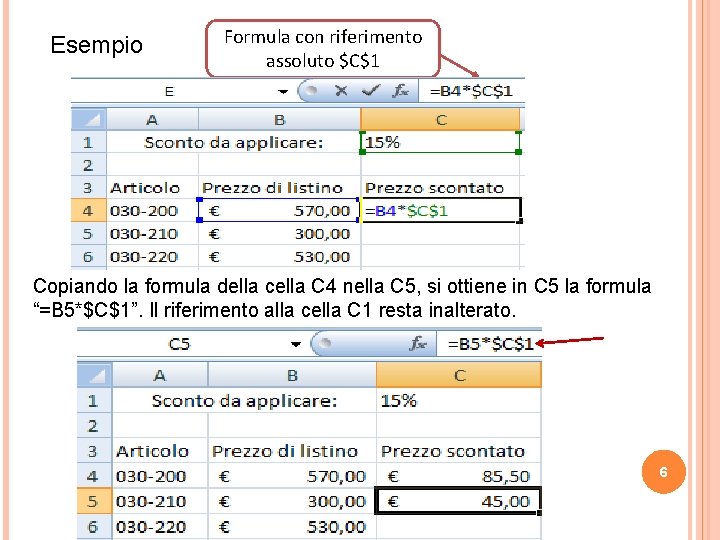This screenshot has height=540, width=720.
Task: Select column B header in the sheet being edited
Action: click(280, 120)
